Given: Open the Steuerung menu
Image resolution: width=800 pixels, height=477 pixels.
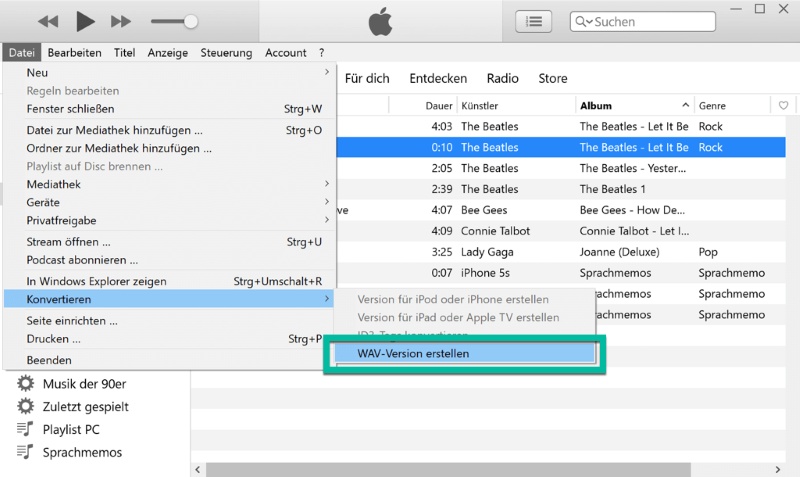Looking at the screenshot, I should coord(226,53).
